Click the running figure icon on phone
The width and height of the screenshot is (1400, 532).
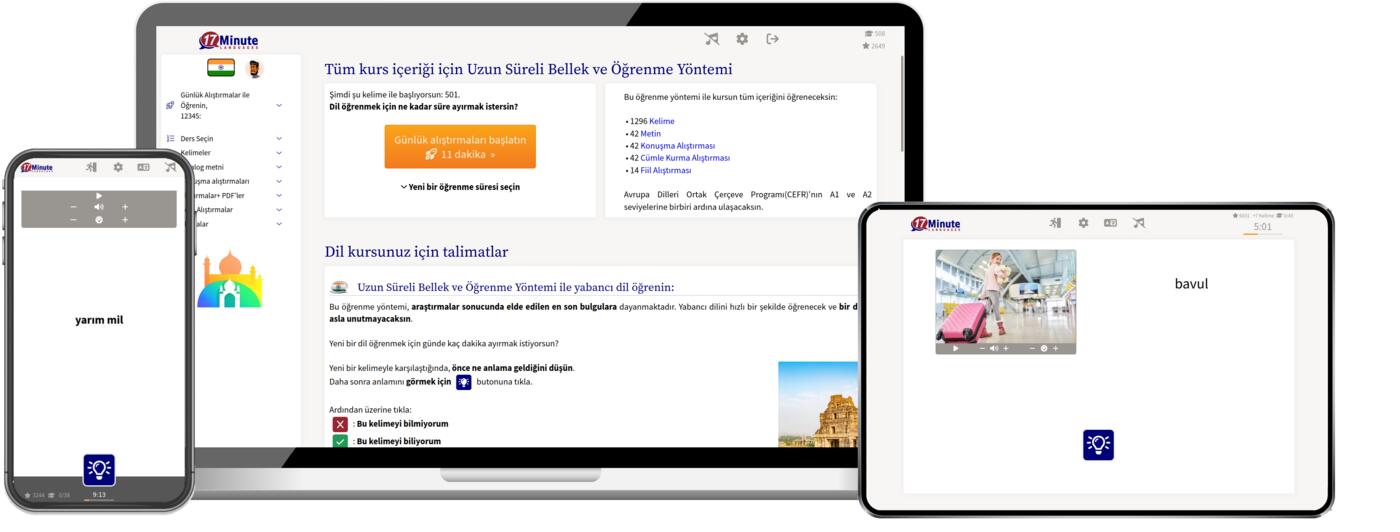point(91,167)
